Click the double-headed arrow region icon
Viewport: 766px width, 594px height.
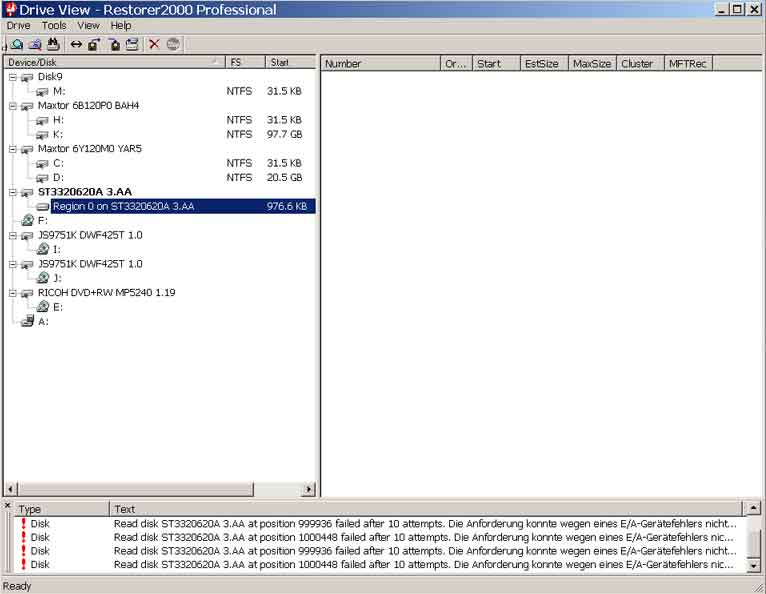[x=76, y=45]
